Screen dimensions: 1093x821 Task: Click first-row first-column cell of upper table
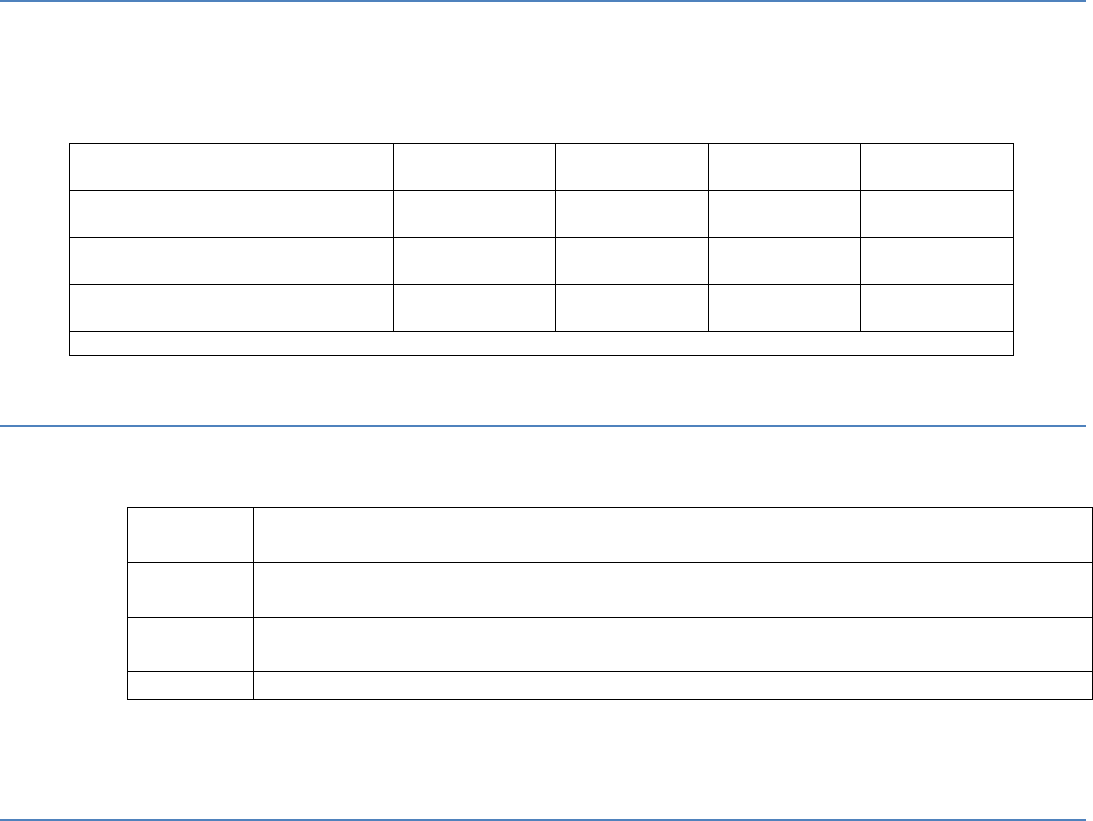[231, 167]
